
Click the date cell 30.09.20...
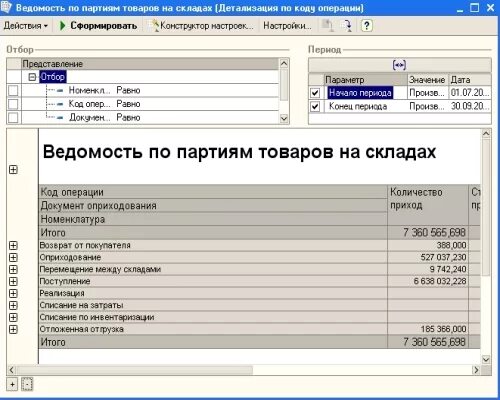[x=470, y=107]
